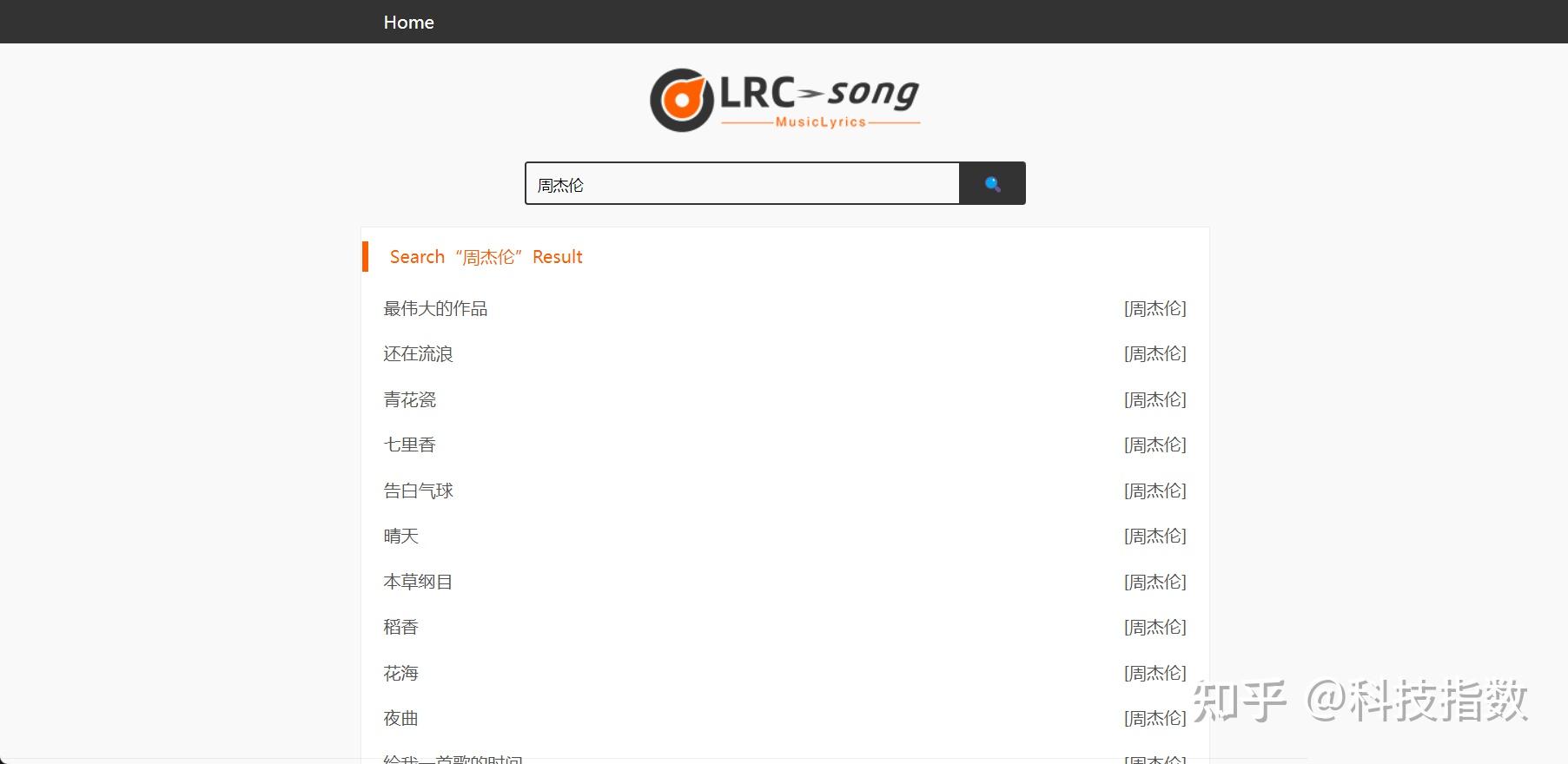The width and height of the screenshot is (1568, 764).
Task: Click artist tag [周杰伦] beside 花海
Action: (1154, 673)
